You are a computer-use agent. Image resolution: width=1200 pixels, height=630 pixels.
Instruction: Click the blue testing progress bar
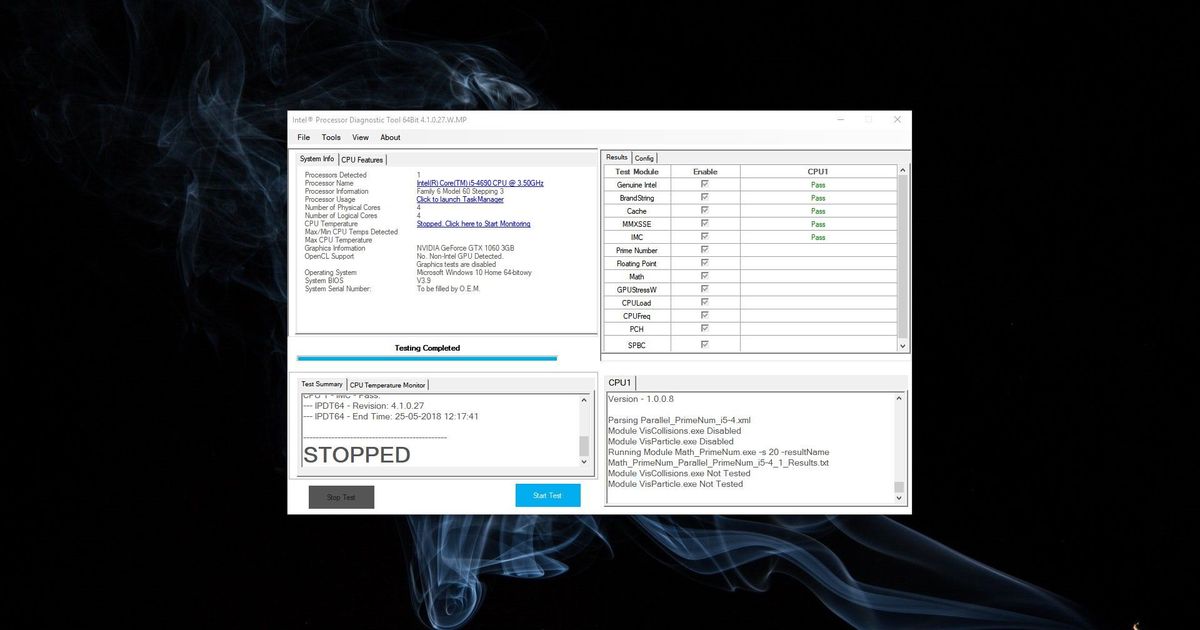click(x=427, y=357)
